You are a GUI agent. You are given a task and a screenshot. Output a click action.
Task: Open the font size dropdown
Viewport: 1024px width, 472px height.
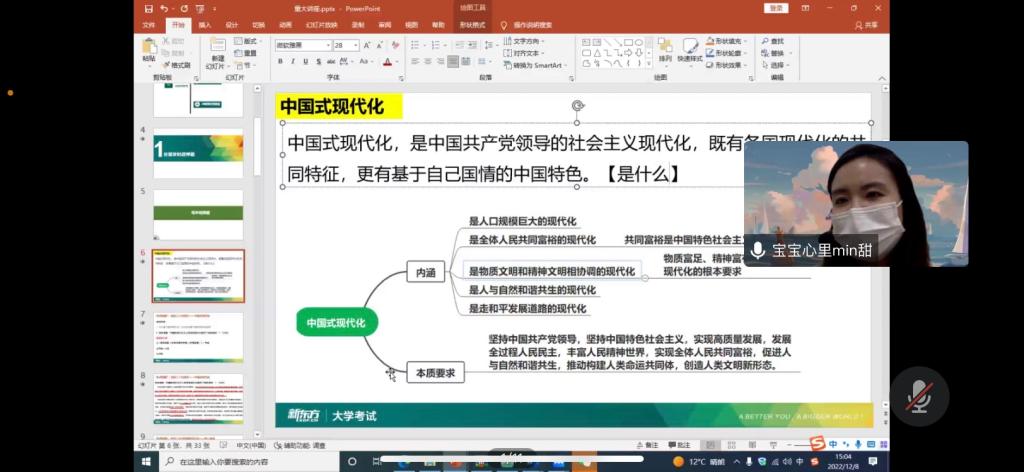pos(355,45)
